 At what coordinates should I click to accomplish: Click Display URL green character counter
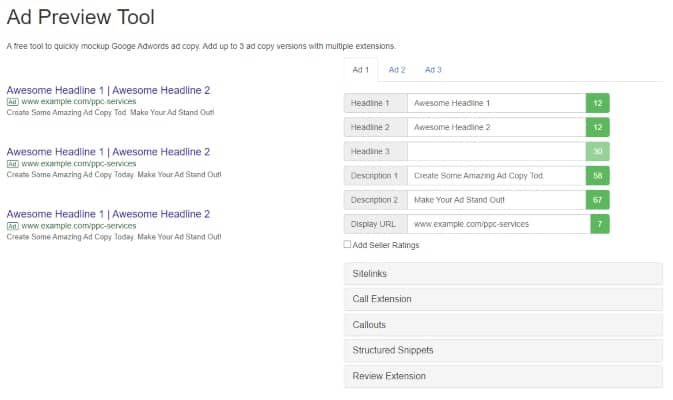coord(600,224)
